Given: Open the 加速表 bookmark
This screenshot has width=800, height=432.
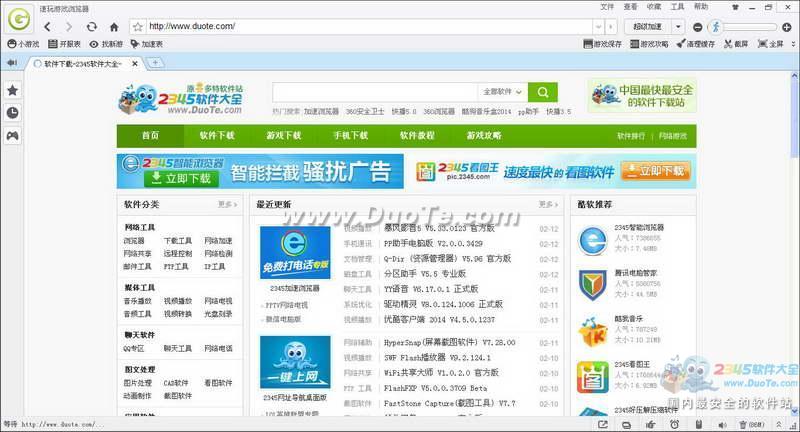Looking at the screenshot, I should tap(146, 44).
